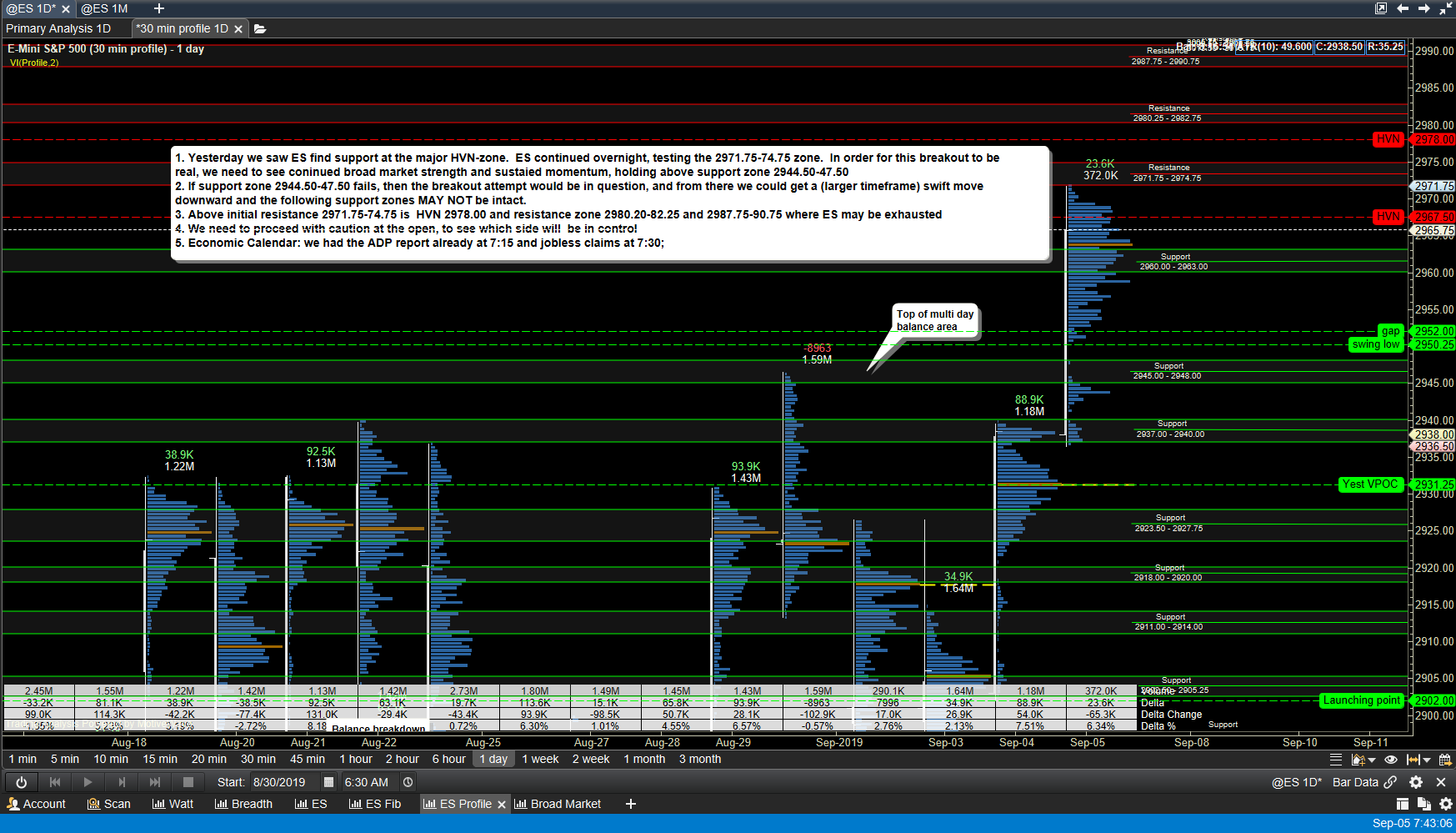Open dropdown arrow beside add indicator icon
Viewport: 1456px width, 833px height.
click(1372, 760)
